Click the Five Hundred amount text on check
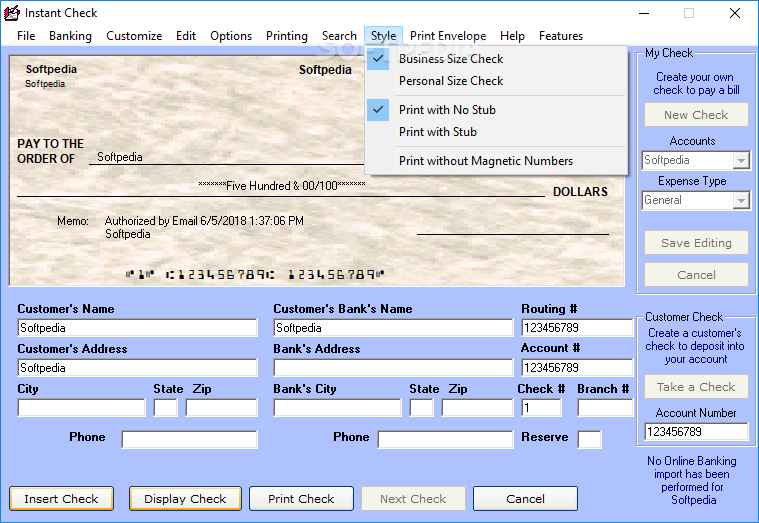Screen dimensions: 759x523 pos(282,185)
